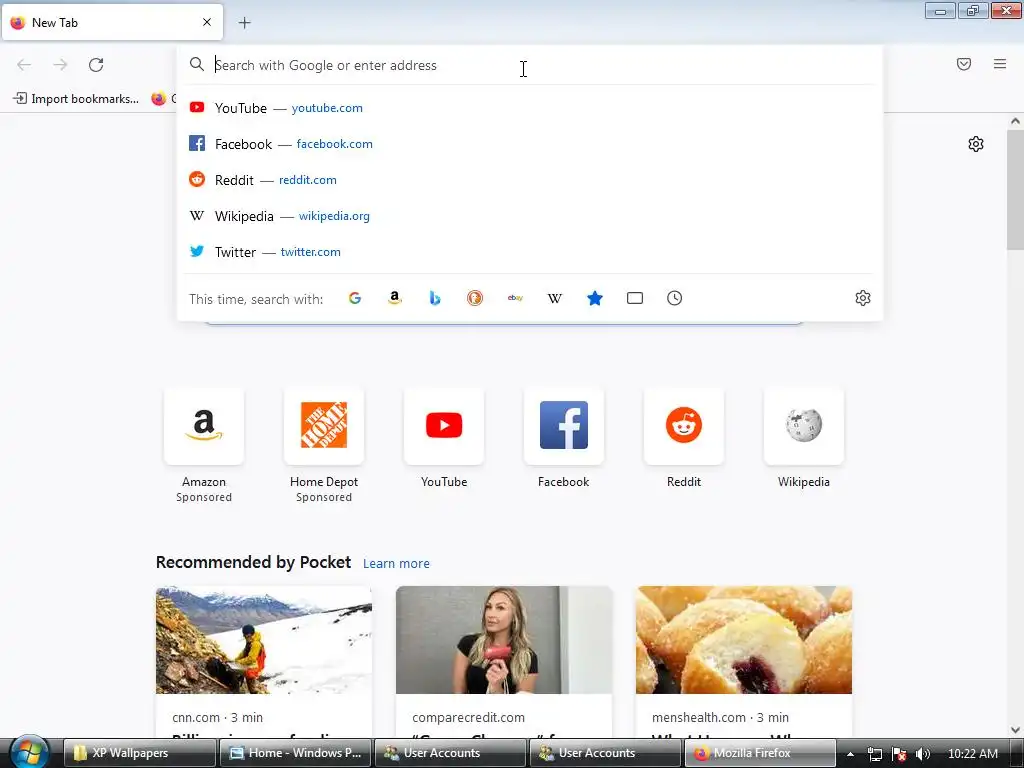Search this time with Bing icon
The width and height of the screenshot is (1024, 768).
[x=435, y=298]
